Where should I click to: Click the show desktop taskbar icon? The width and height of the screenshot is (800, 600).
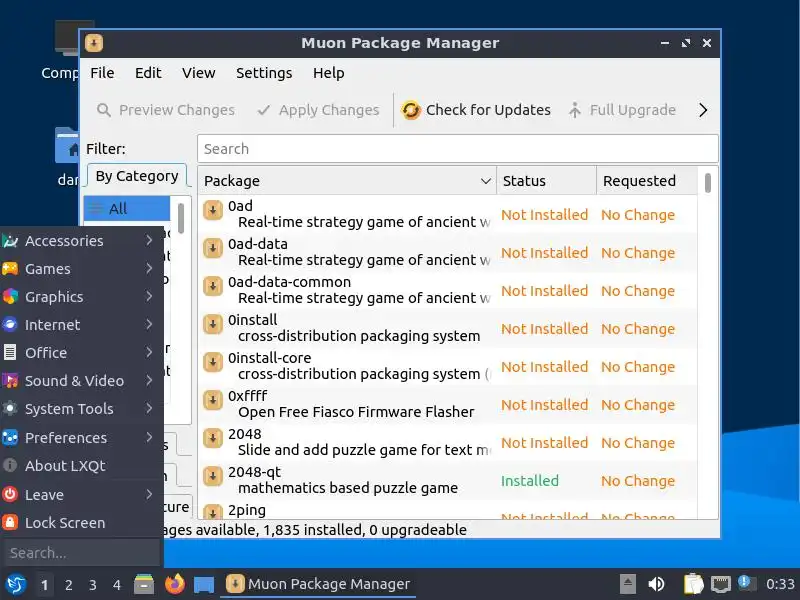point(204,585)
